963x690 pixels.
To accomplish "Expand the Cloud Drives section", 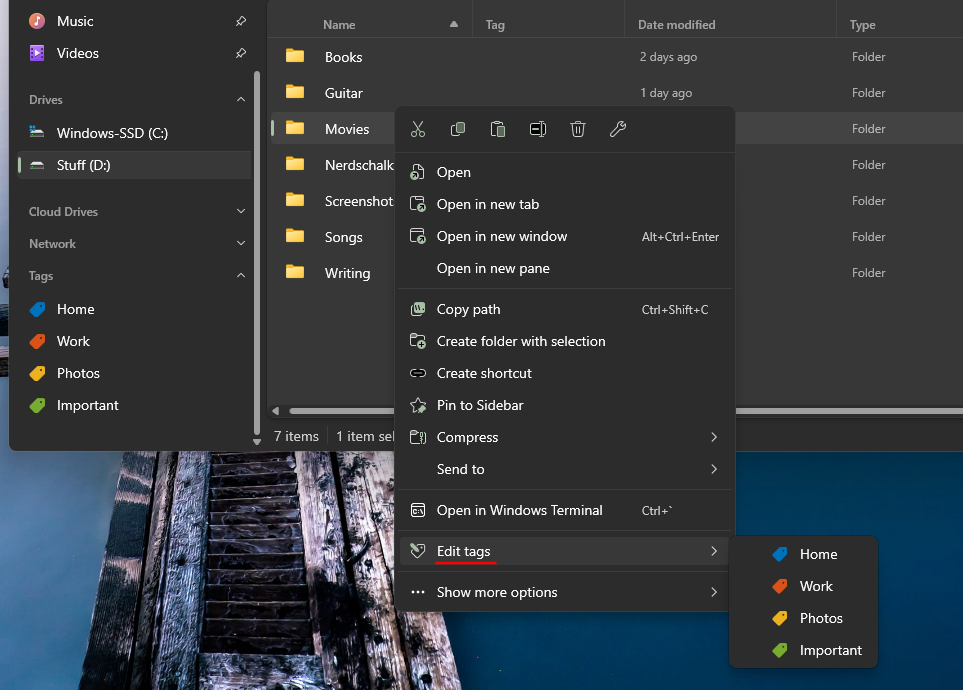I will click(x=240, y=212).
